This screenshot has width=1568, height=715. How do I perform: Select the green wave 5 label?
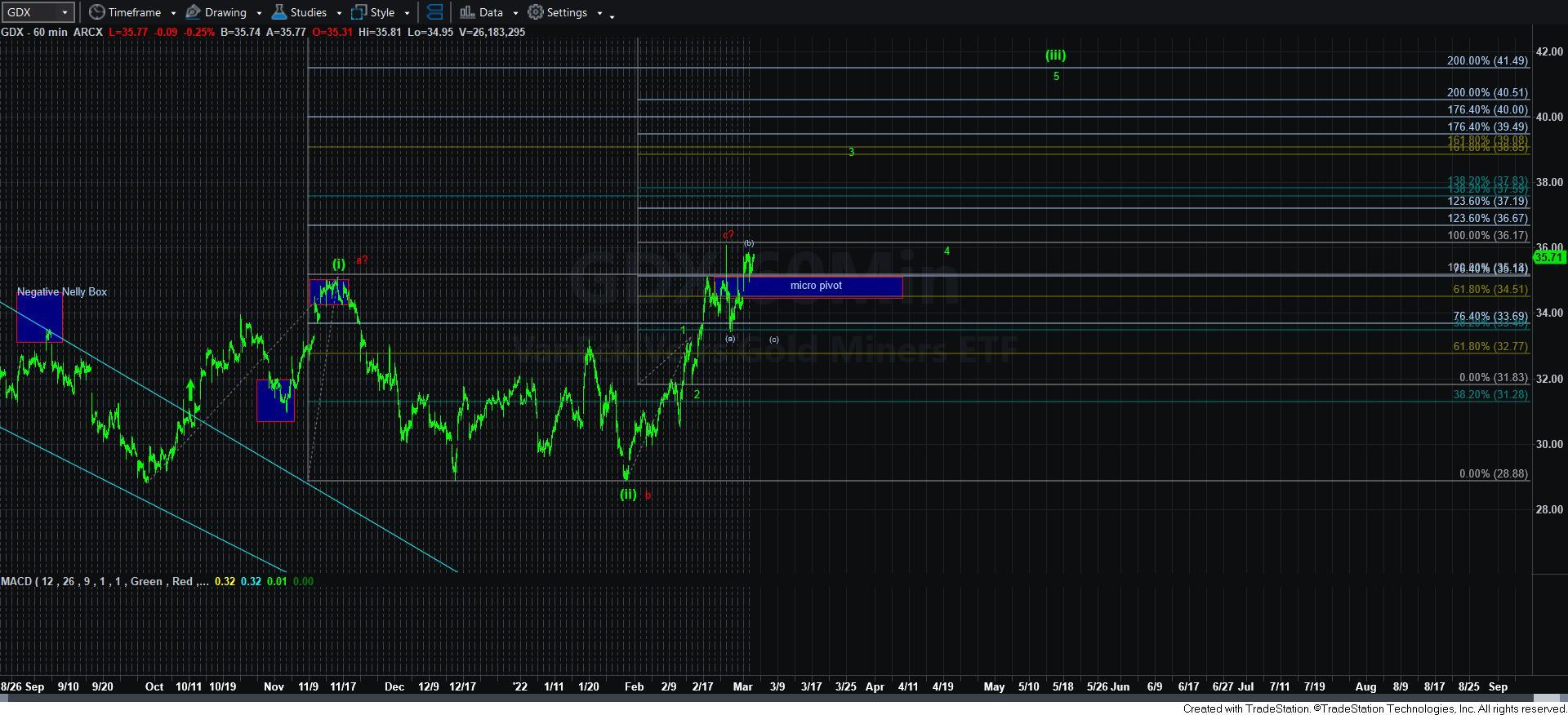point(1056,76)
